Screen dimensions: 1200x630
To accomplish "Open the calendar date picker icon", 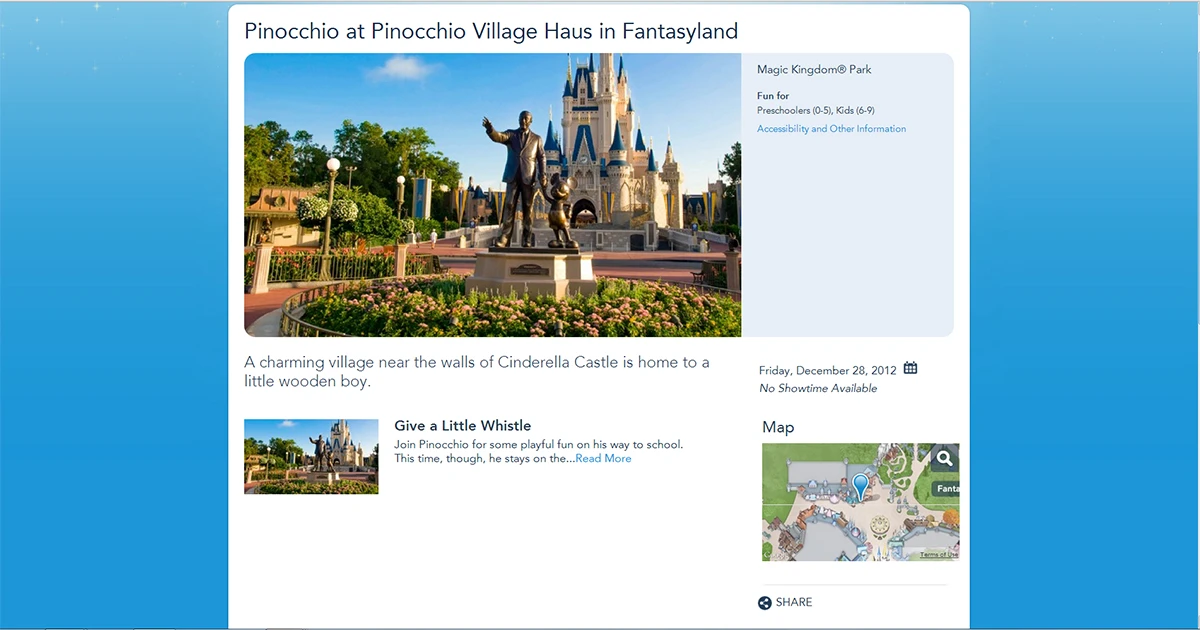I will click(x=910, y=368).
